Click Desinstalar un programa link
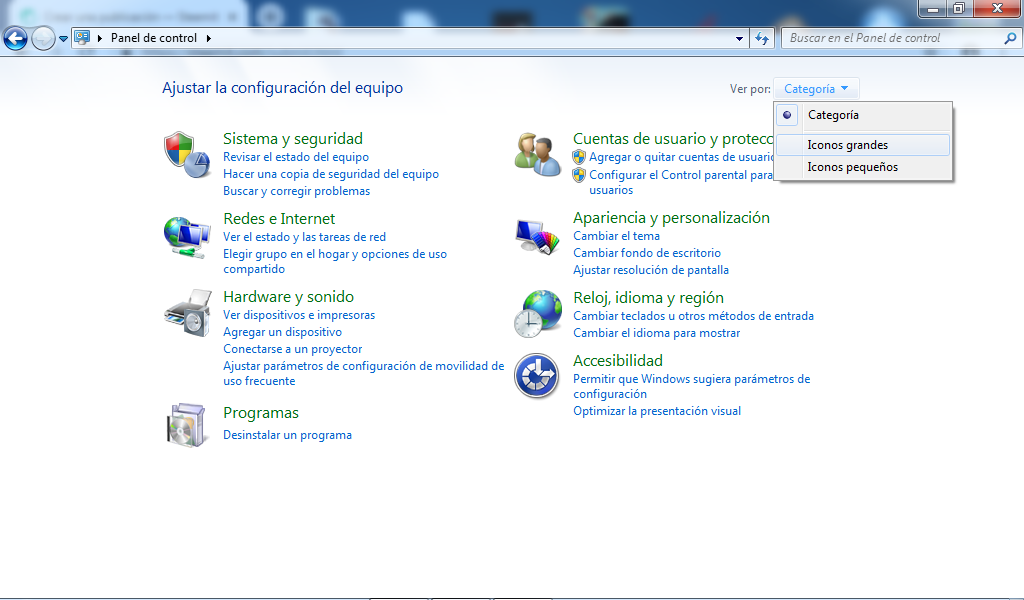Viewport: 1024px width, 600px height. click(287, 435)
